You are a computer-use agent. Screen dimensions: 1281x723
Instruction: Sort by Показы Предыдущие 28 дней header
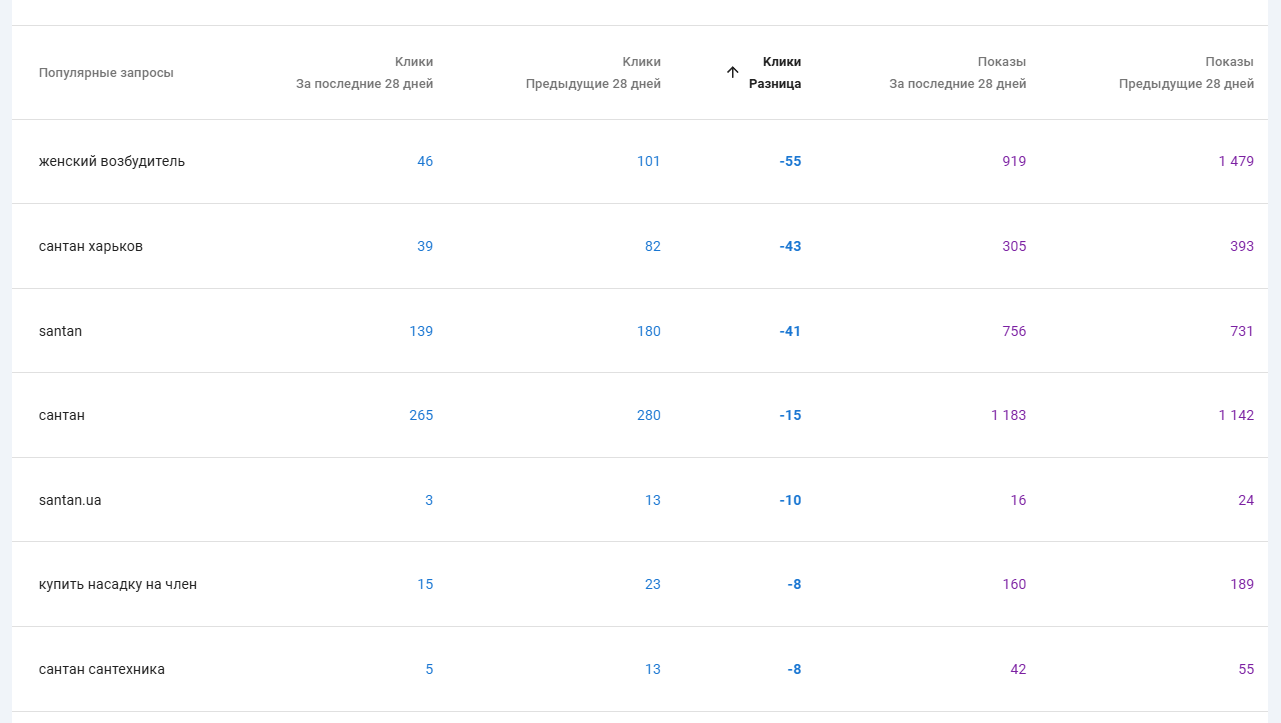(1186, 73)
